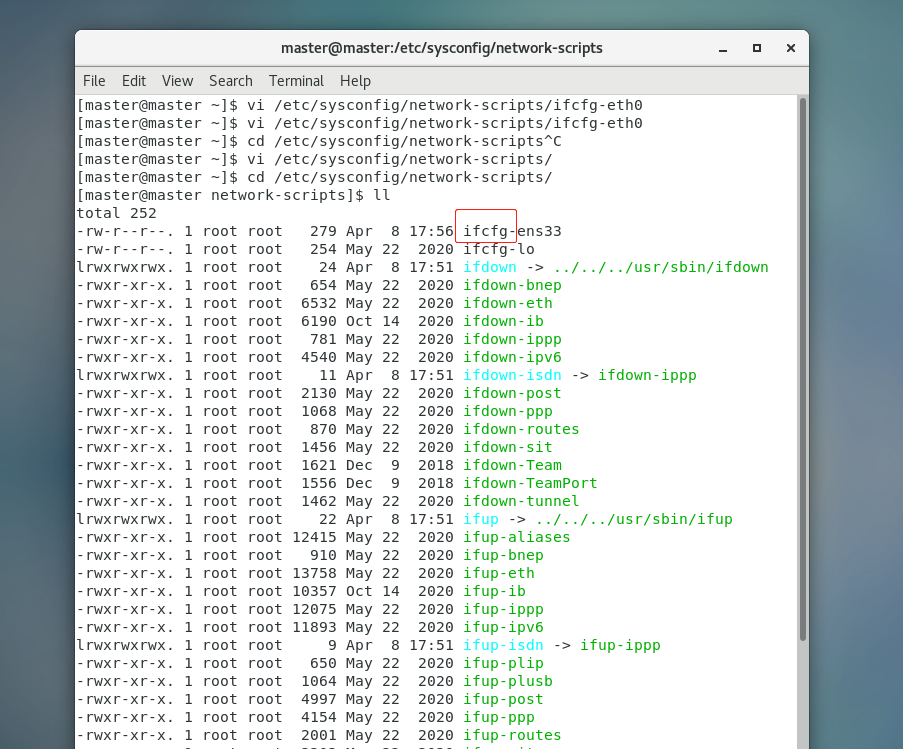Screen dimensions: 903x749
Task: Click the ifup-aliases file name
Action: point(517,538)
